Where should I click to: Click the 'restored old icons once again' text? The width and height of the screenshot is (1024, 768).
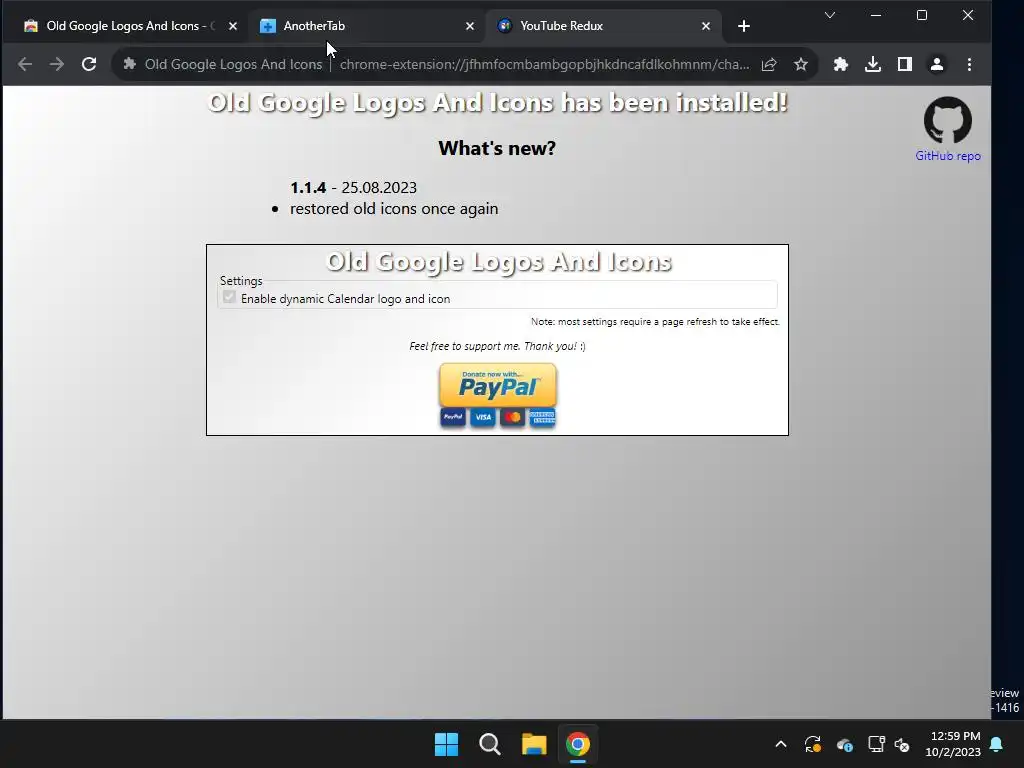(394, 209)
